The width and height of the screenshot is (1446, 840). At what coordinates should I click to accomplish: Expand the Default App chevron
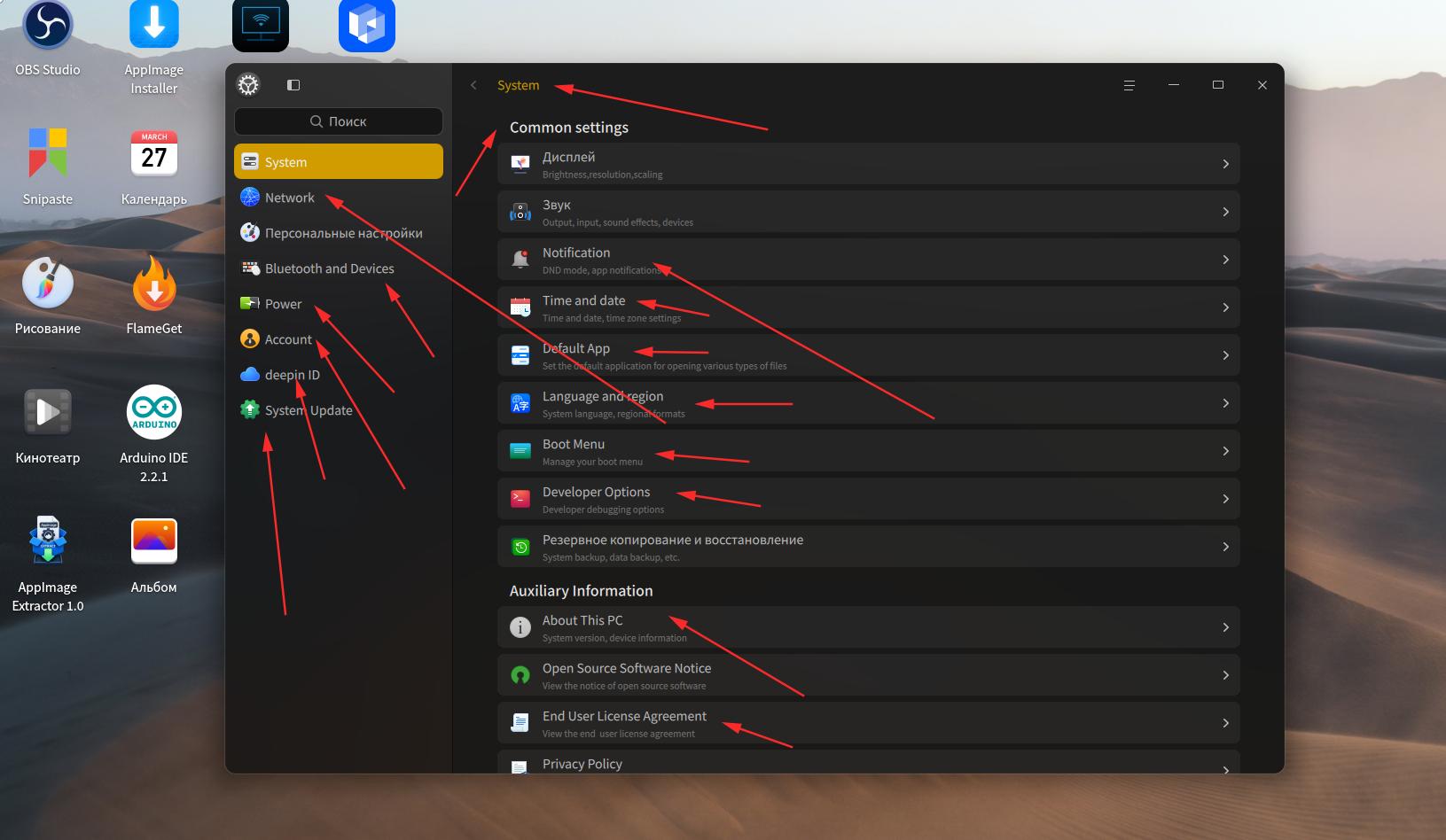1225,355
